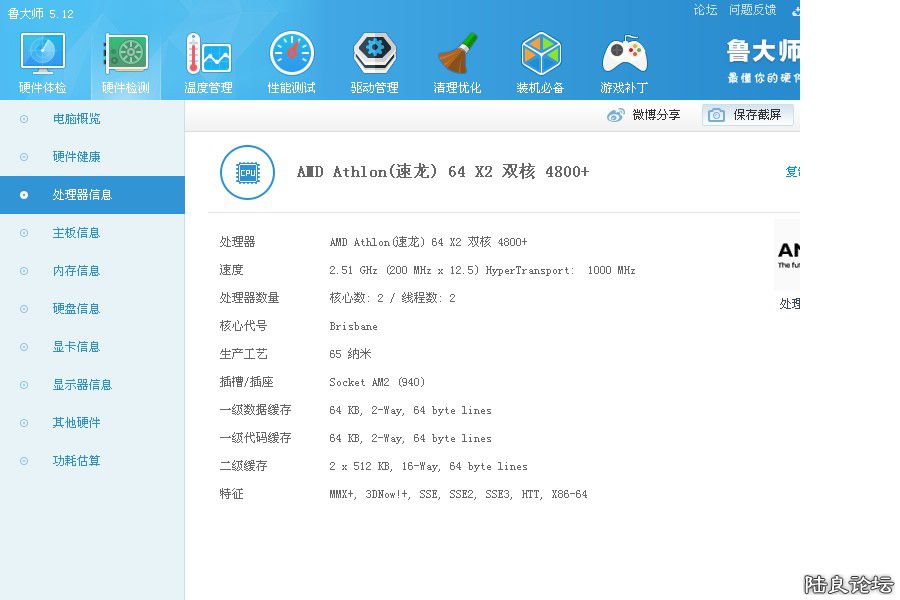Viewport: 900px width, 600px height.
Task: Open 主板信息 motherboard info
Action: pos(76,233)
